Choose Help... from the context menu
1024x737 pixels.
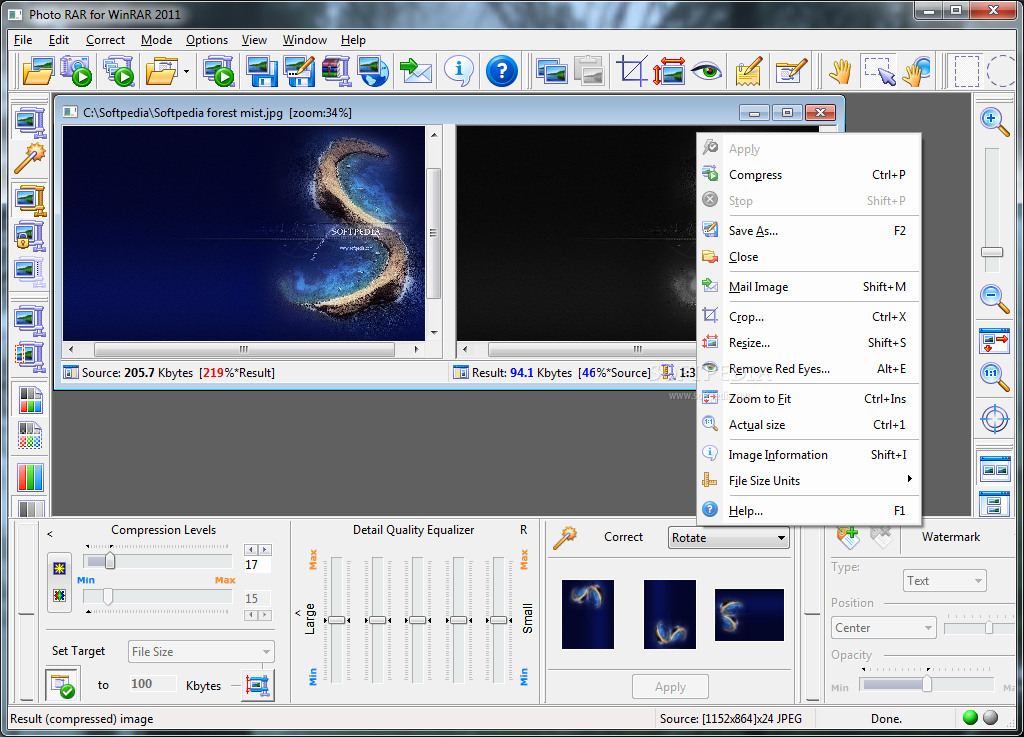pos(808,510)
